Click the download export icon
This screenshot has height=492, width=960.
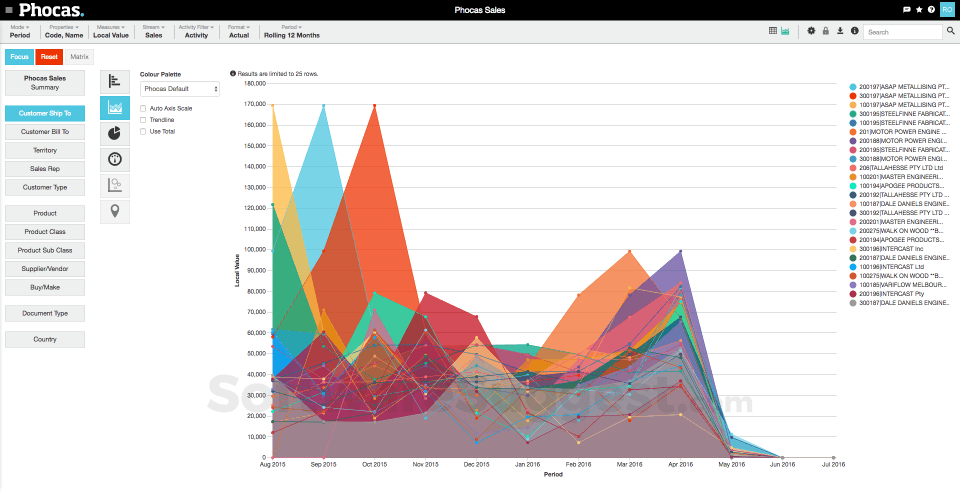coord(840,31)
